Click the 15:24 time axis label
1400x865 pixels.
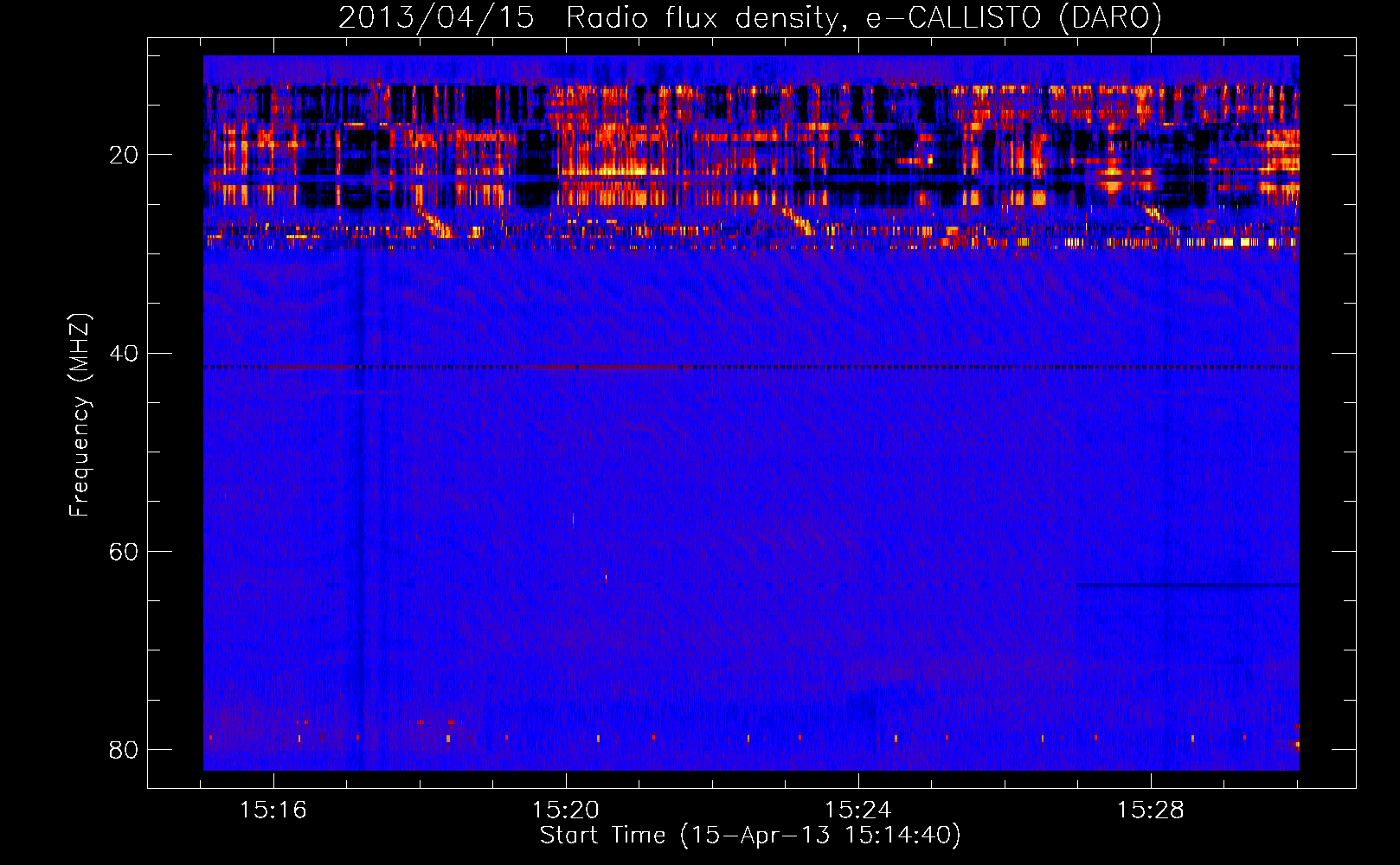[858, 811]
